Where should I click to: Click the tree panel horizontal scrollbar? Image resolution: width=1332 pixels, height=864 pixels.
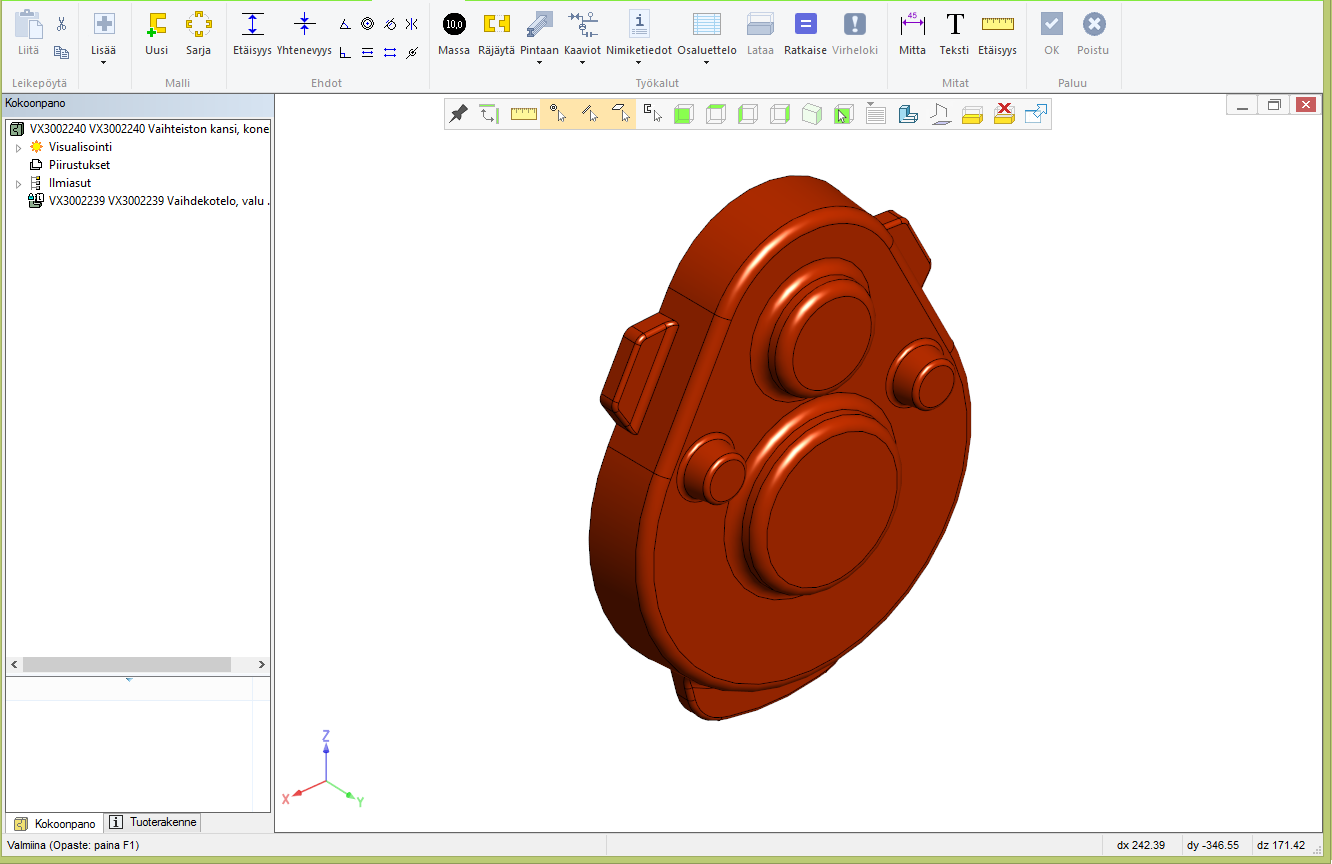(x=126, y=665)
